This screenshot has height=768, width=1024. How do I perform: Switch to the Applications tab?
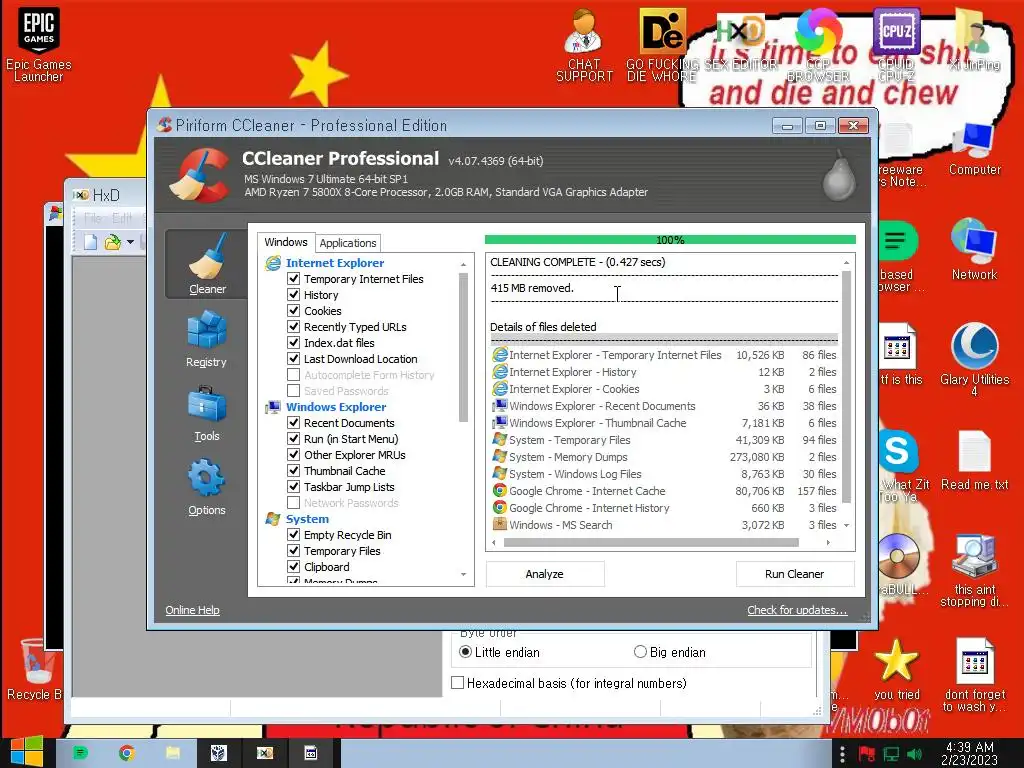(347, 243)
